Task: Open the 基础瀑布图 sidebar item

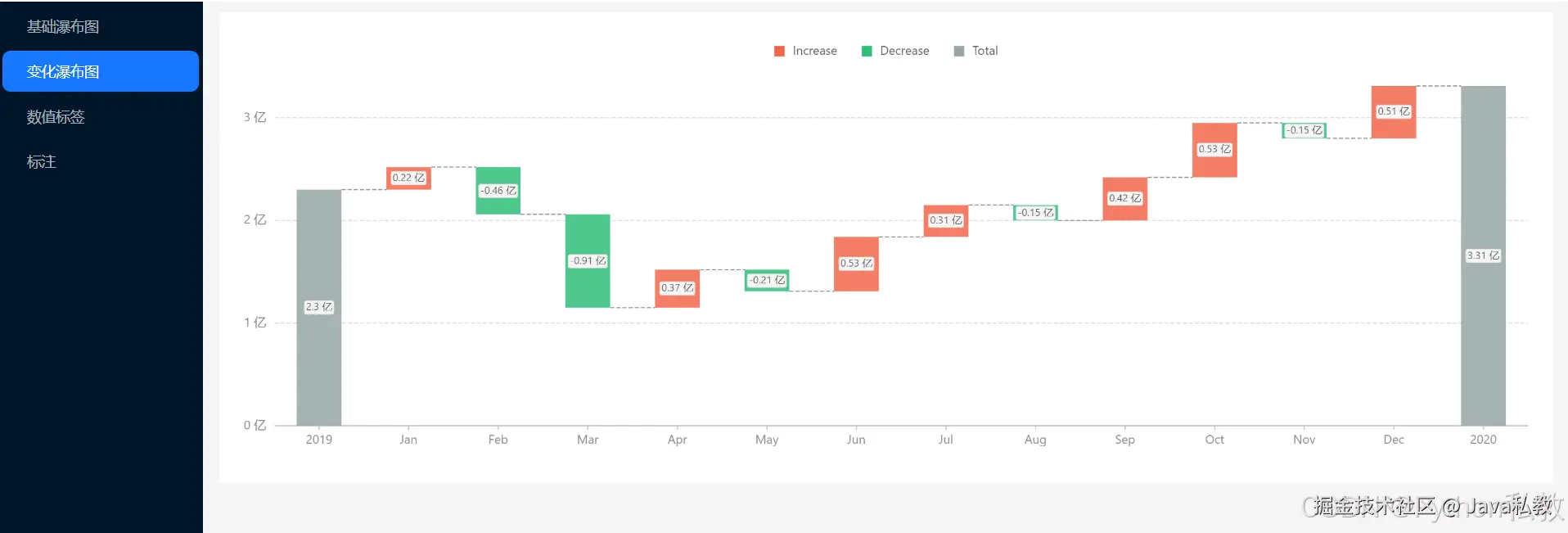Action: click(x=63, y=27)
